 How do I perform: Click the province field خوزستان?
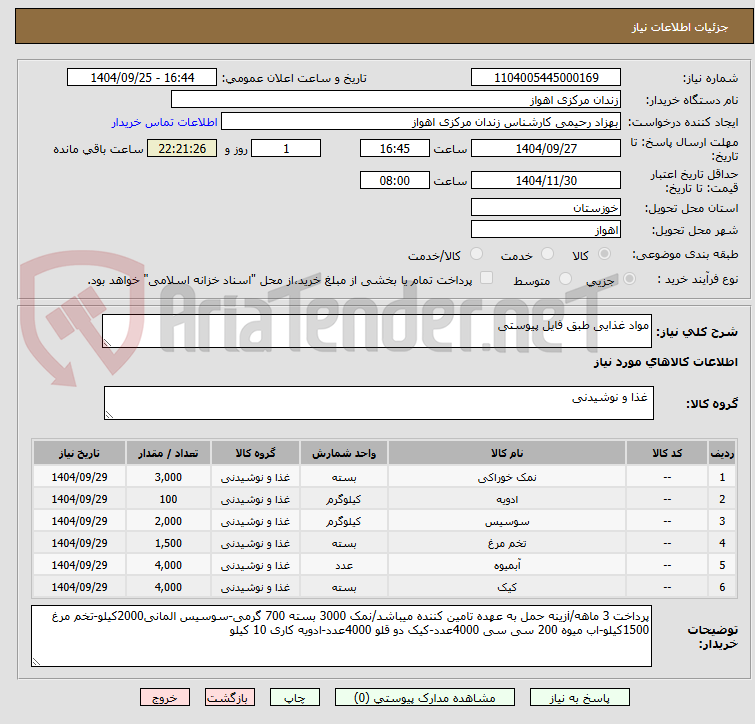pos(546,207)
